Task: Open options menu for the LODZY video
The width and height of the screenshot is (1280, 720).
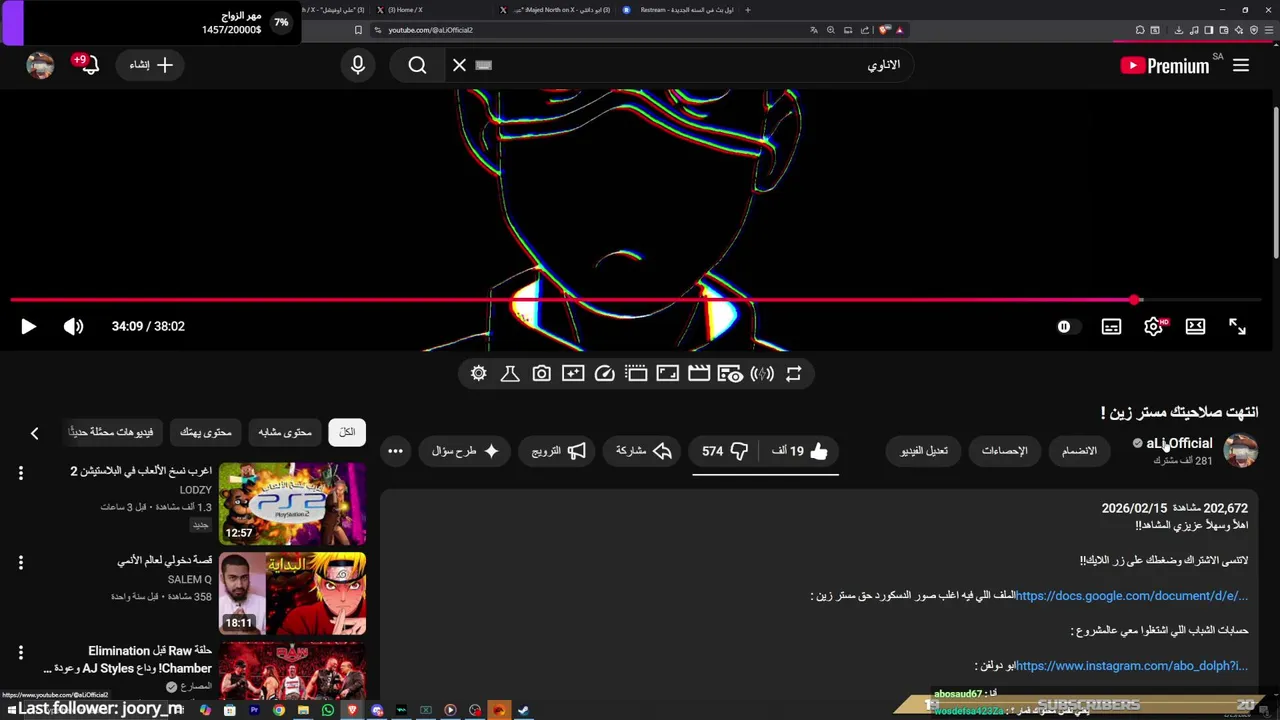Action: 20,473
